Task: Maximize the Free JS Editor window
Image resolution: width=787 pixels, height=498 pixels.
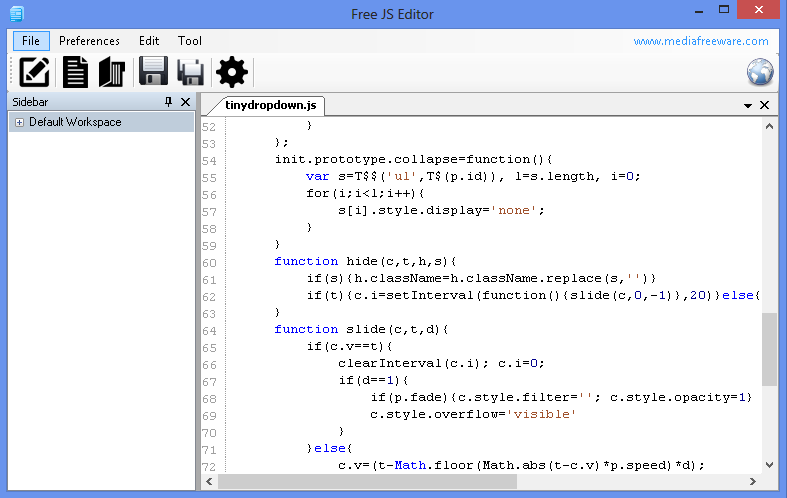Action: (724, 10)
